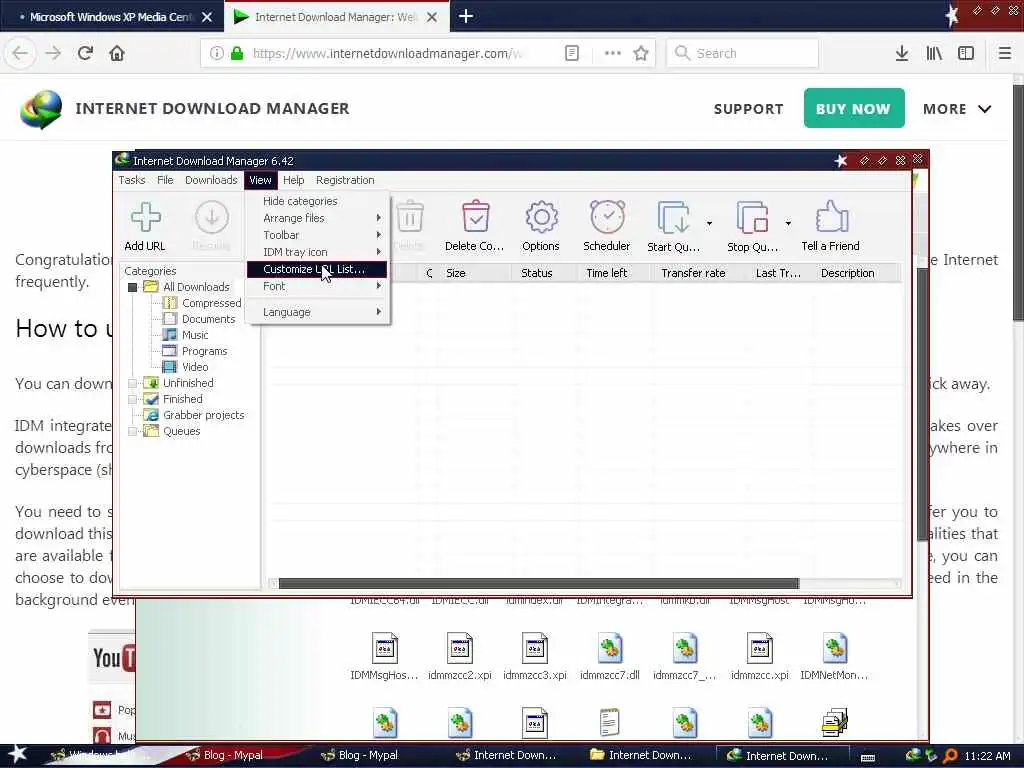Viewport: 1024px width, 768px height.
Task: Select Customize URL List menu entry
Action: 317,269
